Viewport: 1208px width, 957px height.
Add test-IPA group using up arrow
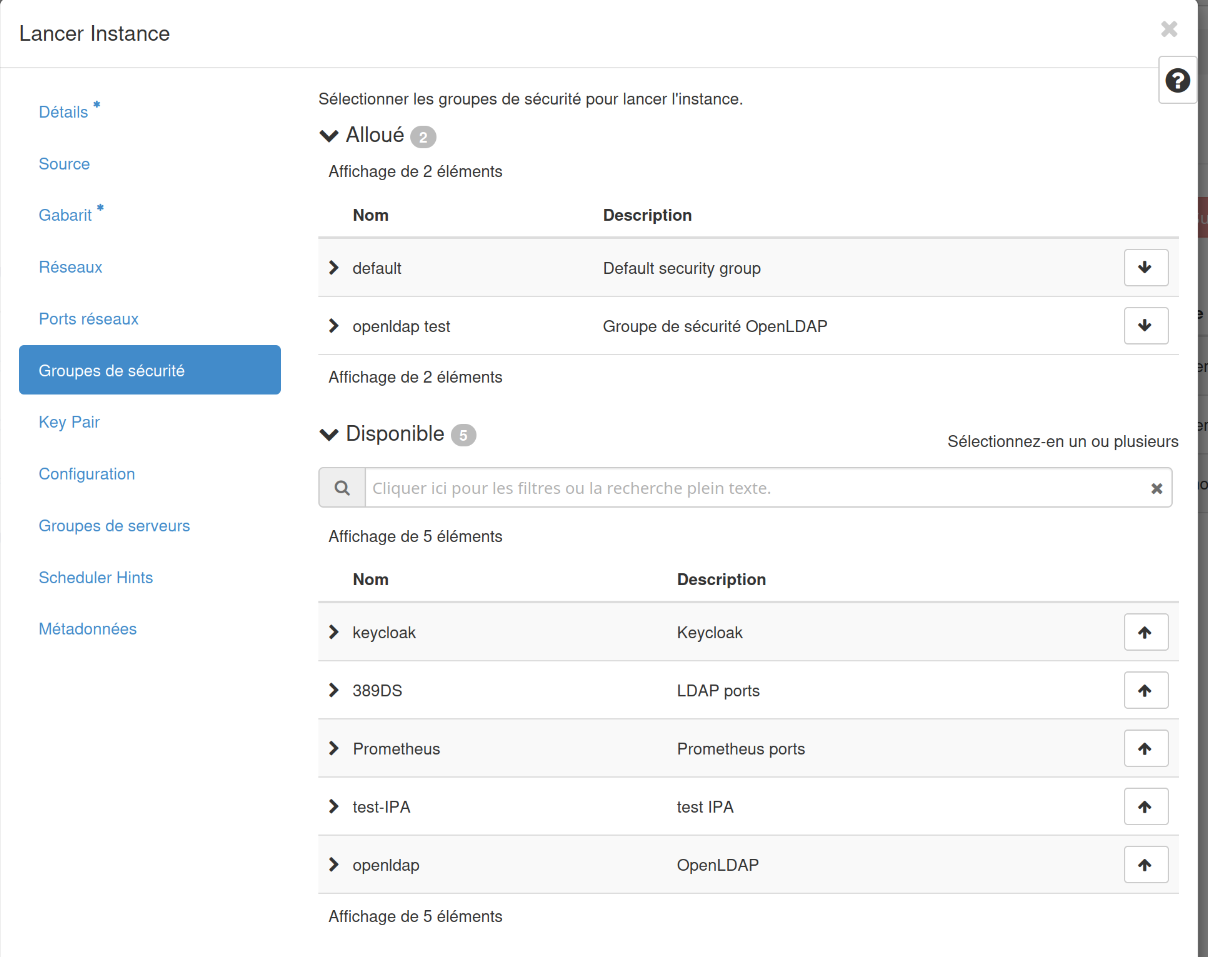pyautogui.click(x=1146, y=806)
